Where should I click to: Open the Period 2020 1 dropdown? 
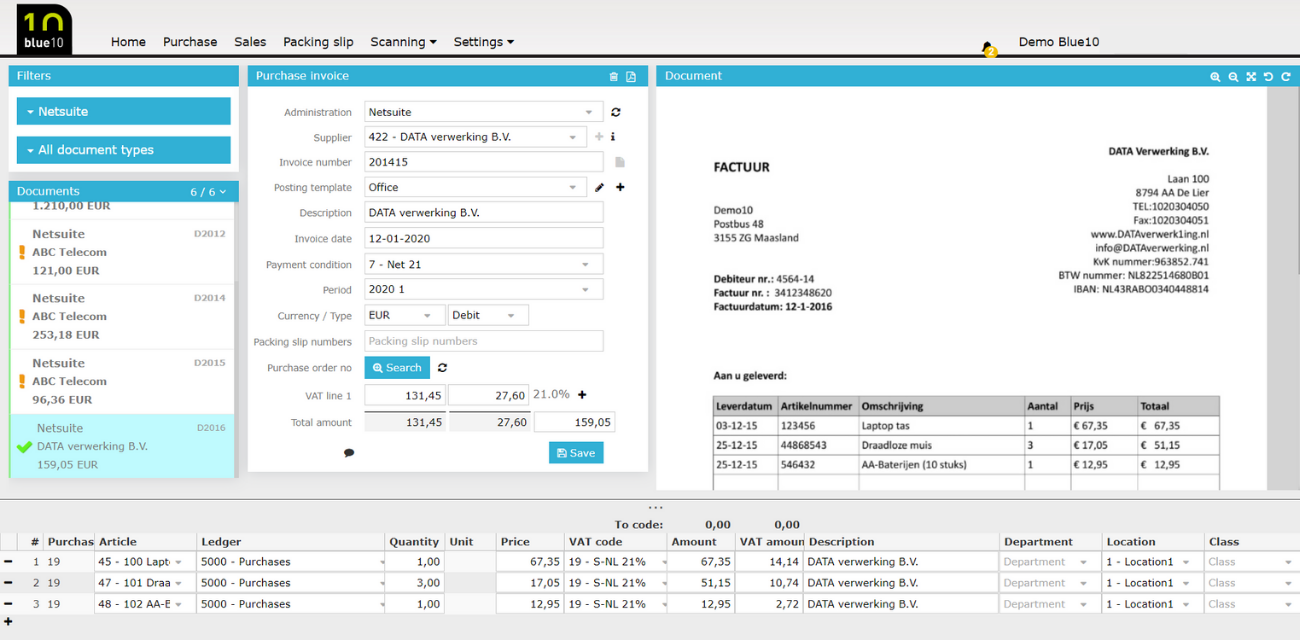pyautogui.click(x=484, y=290)
